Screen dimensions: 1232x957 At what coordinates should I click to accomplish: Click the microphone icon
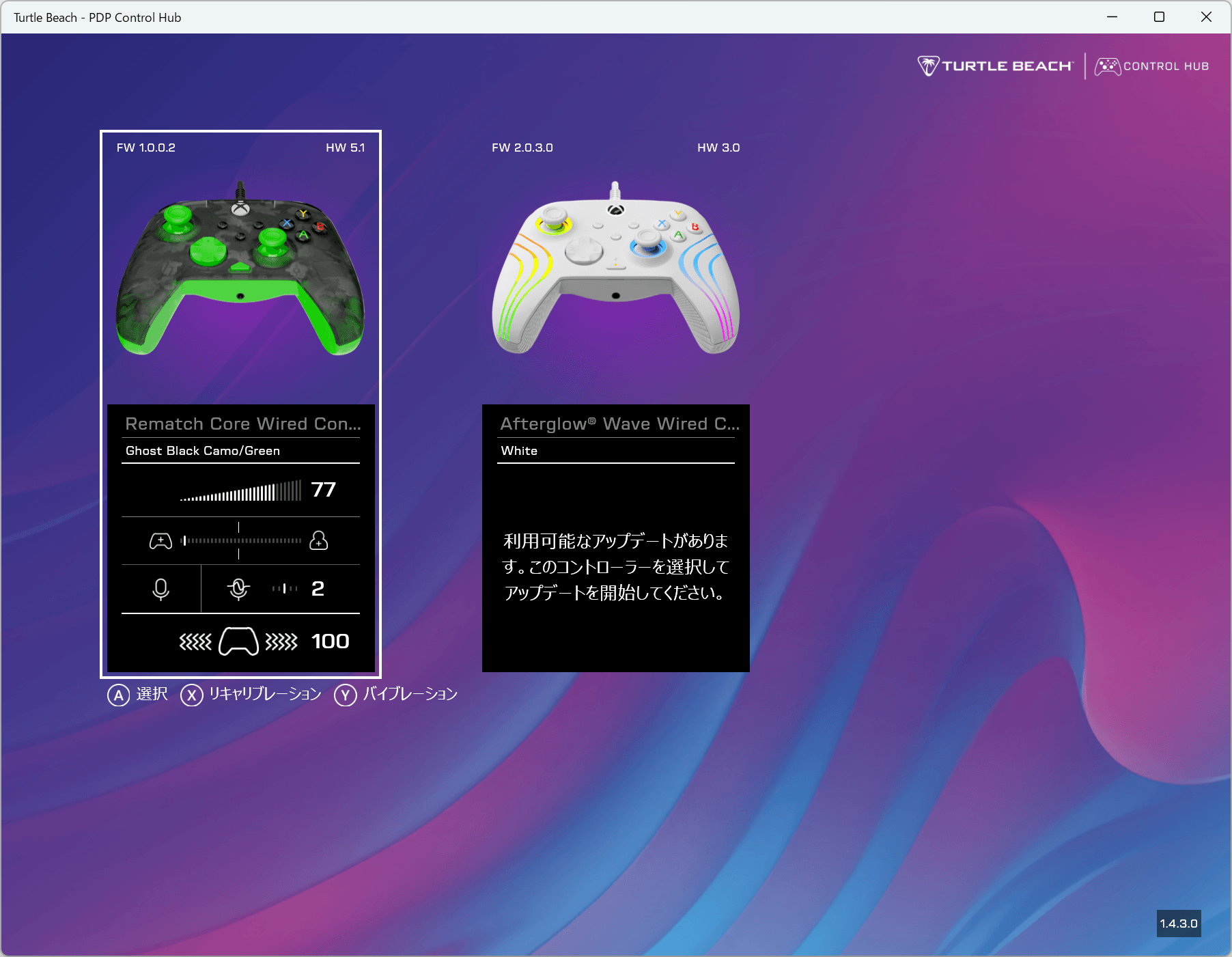click(160, 589)
